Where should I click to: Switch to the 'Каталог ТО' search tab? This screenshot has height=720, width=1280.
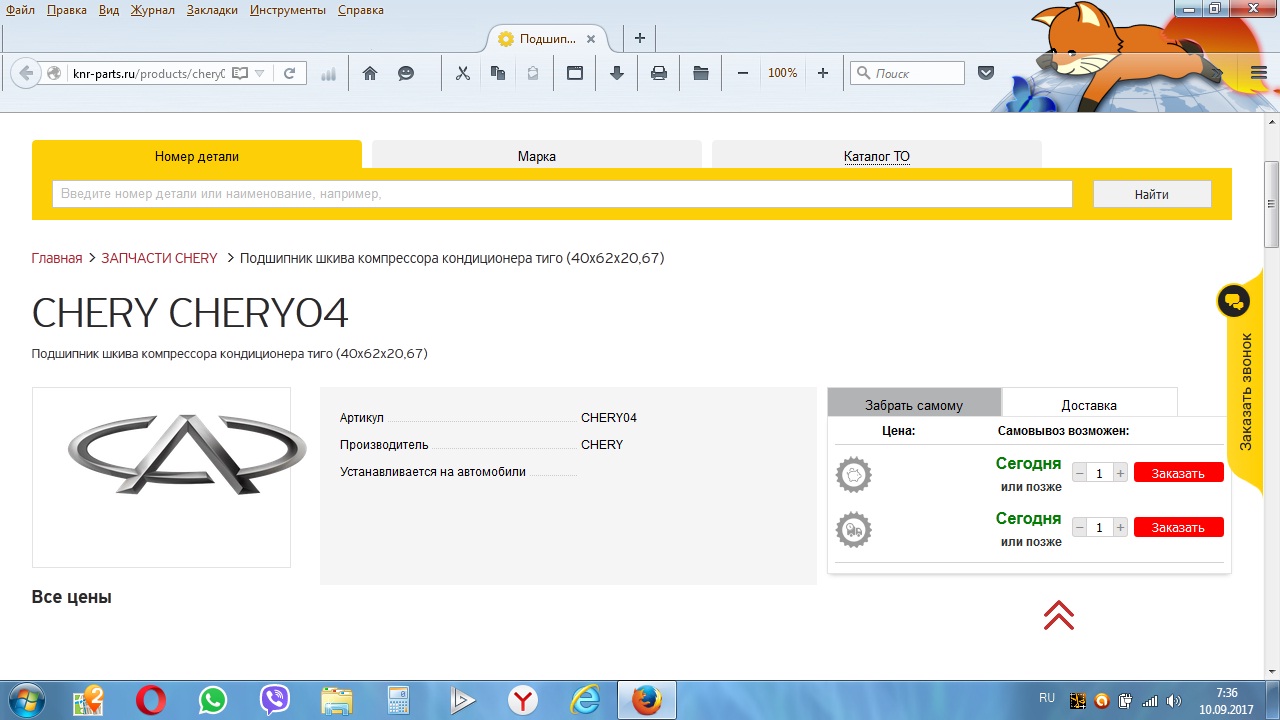877,156
